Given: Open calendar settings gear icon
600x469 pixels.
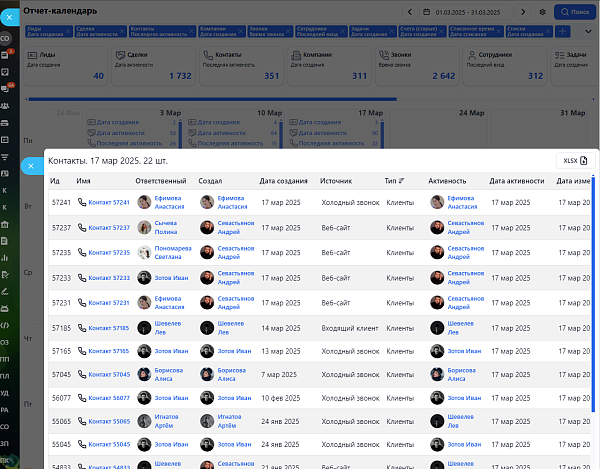Looking at the screenshot, I should coord(542,12).
